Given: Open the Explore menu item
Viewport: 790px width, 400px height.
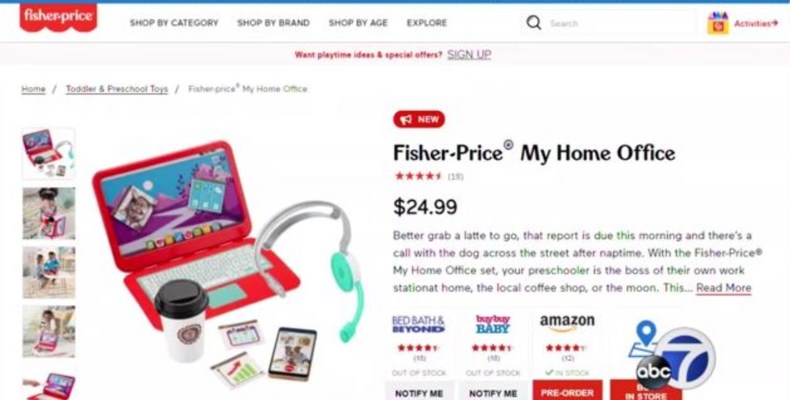Looking at the screenshot, I should coord(427,23).
